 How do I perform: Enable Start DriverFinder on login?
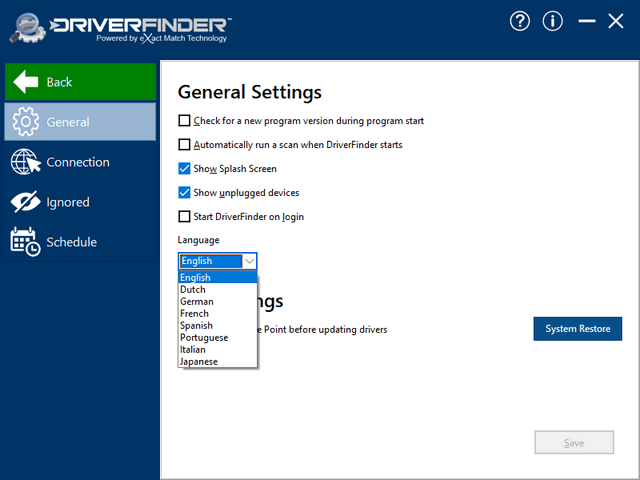(184, 217)
